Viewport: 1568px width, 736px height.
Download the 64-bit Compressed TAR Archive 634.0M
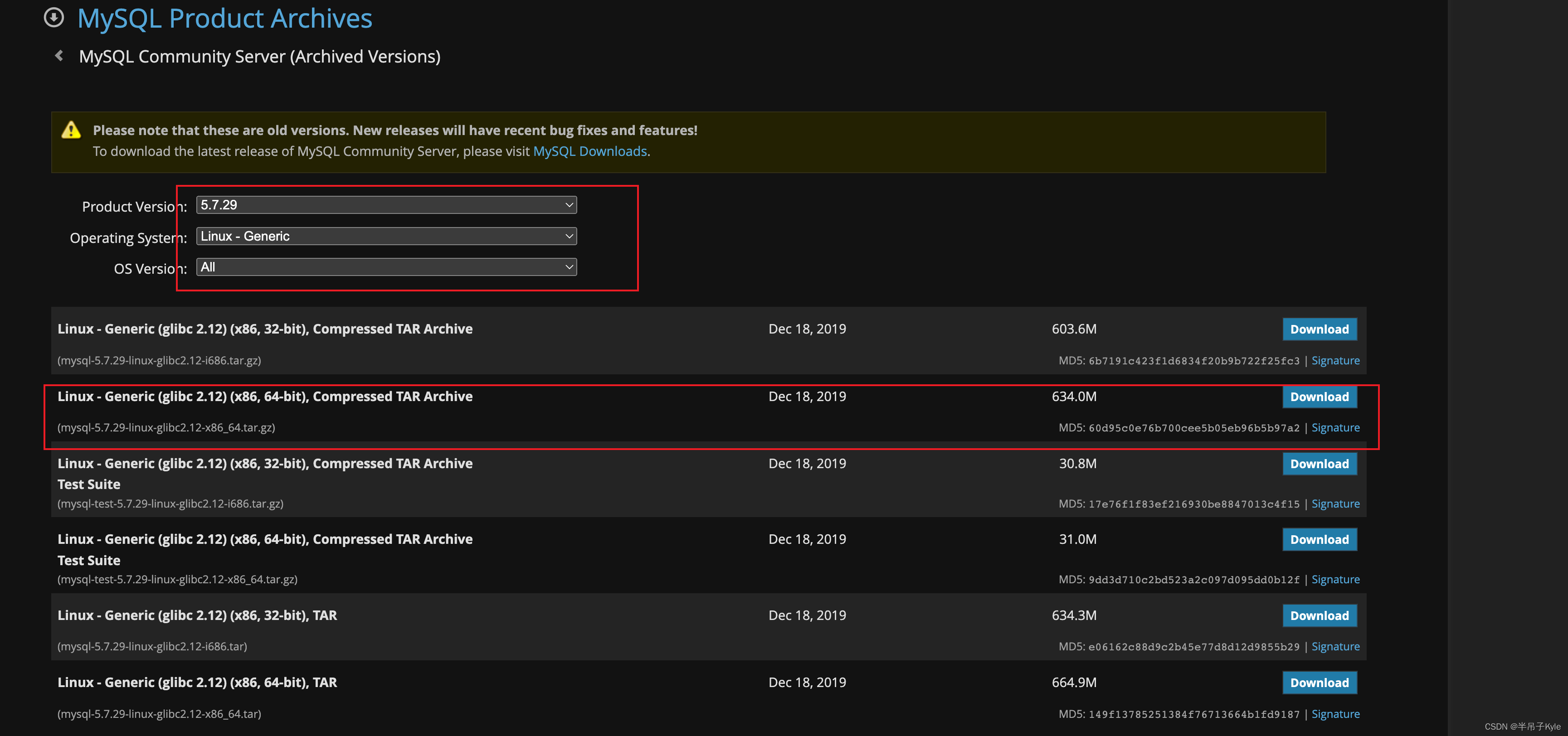pos(1319,397)
